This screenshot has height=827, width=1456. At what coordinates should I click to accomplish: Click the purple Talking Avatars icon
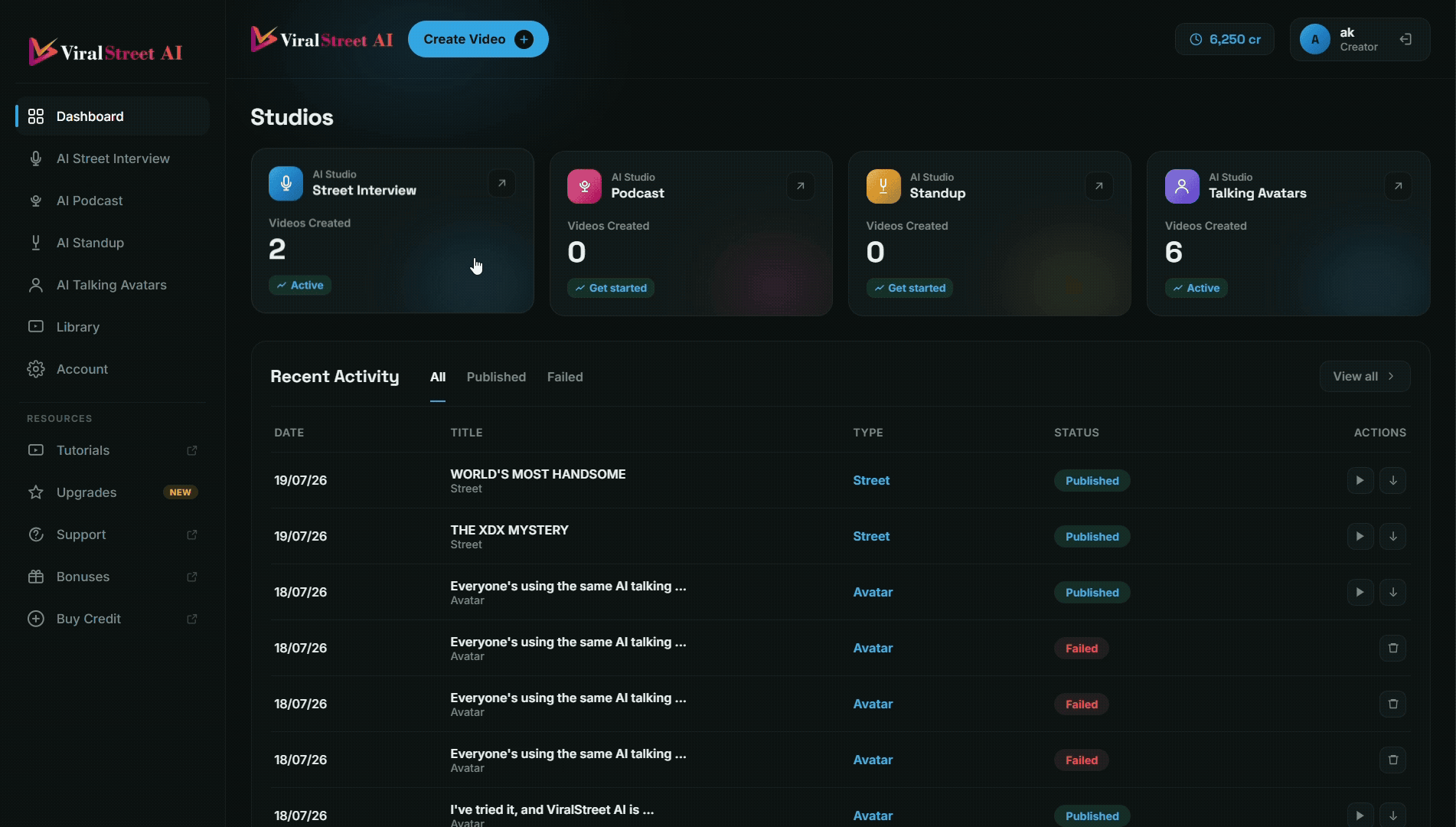pos(1182,187)
